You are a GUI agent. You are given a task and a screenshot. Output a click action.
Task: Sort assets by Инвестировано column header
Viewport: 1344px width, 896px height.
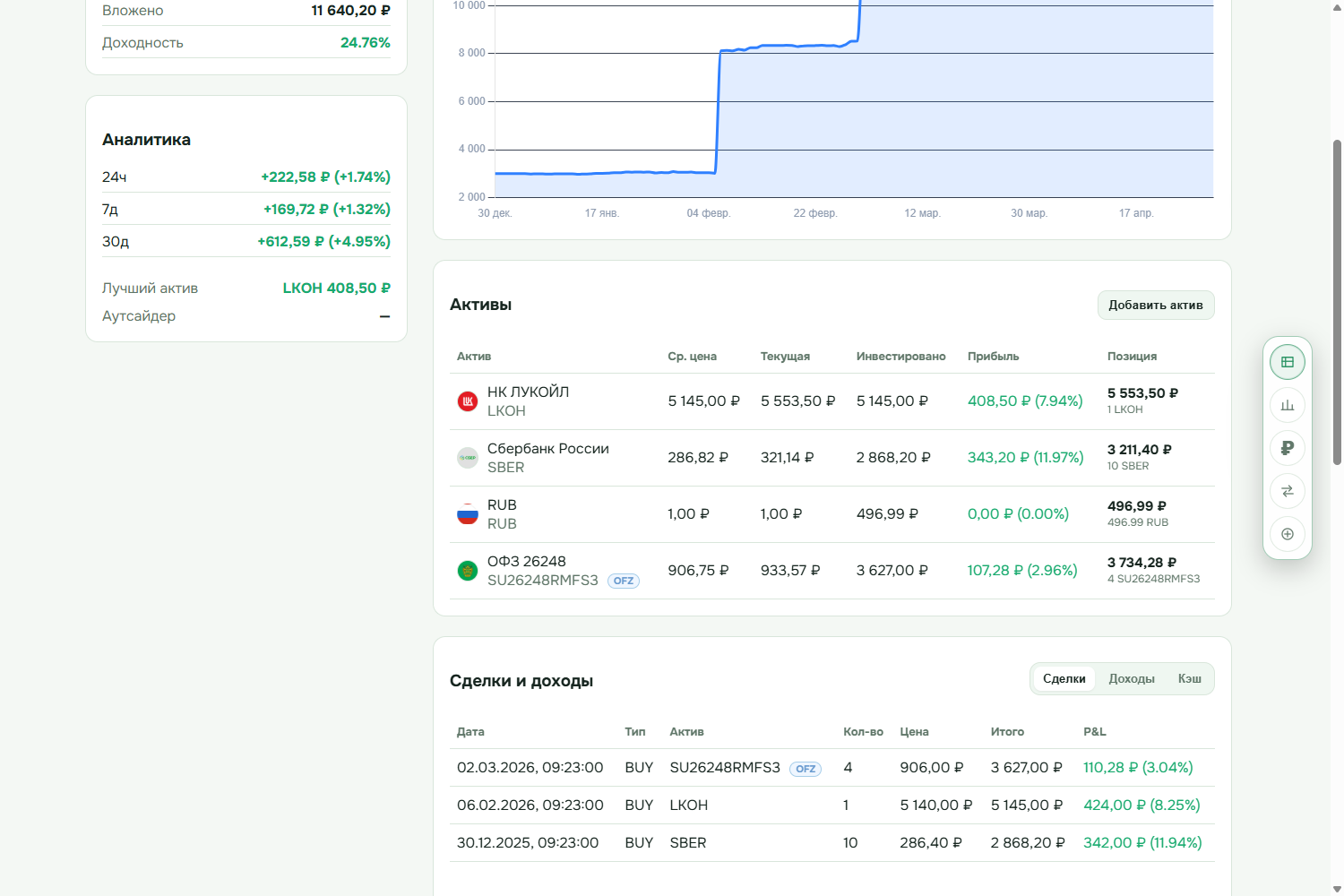pos(900,356)
